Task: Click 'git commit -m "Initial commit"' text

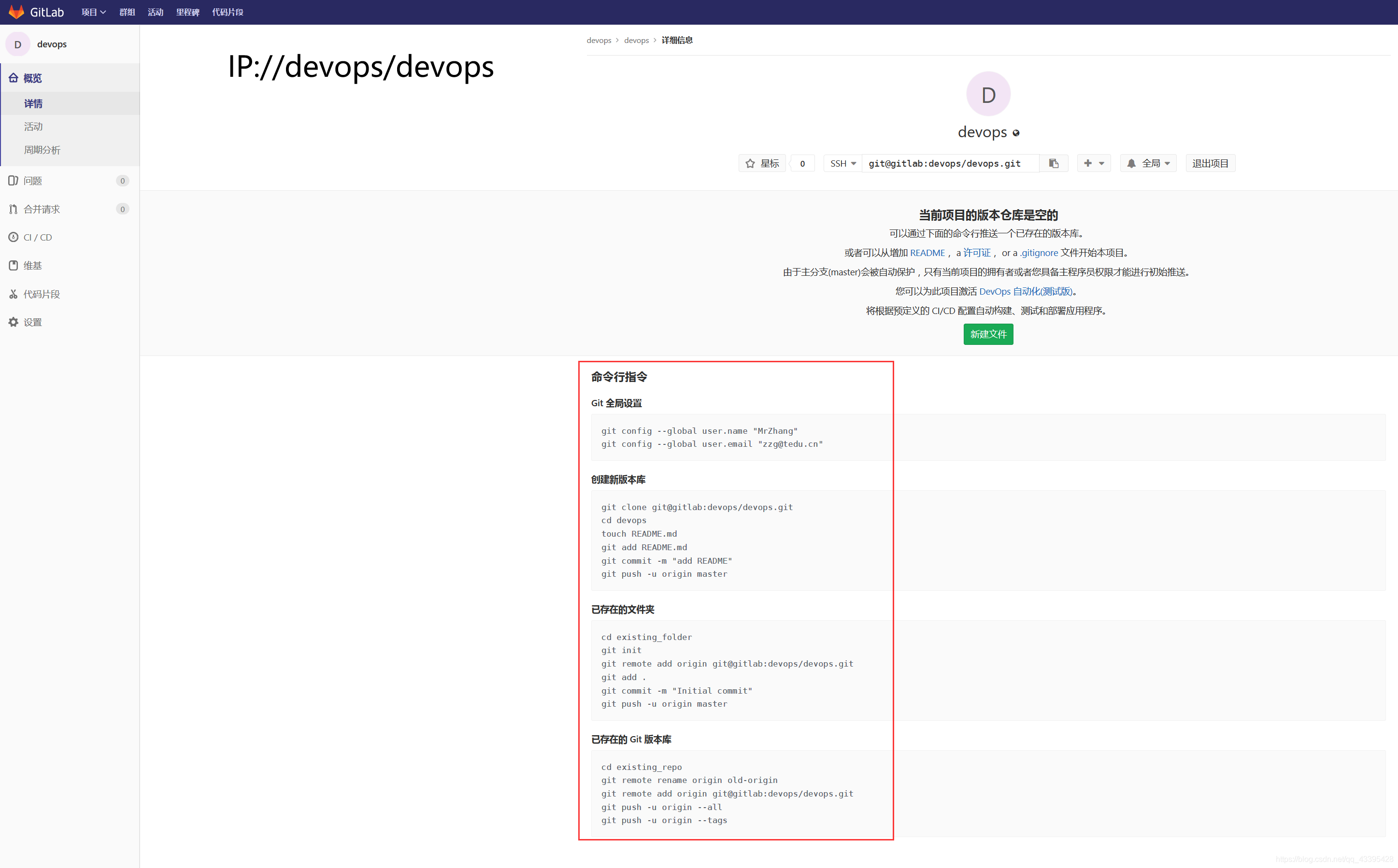Action: pyautogui.click(x=677, y=691)
